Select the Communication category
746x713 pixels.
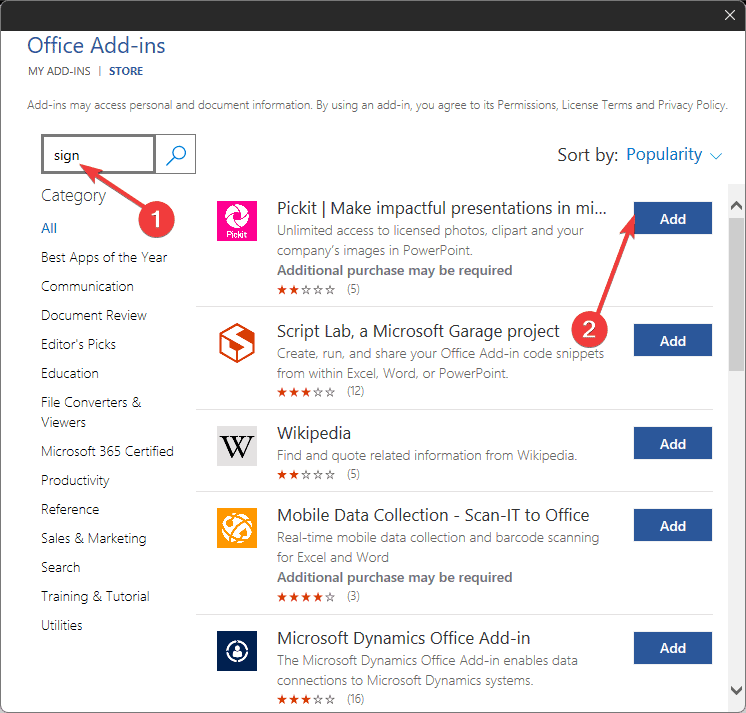point(87,286)
